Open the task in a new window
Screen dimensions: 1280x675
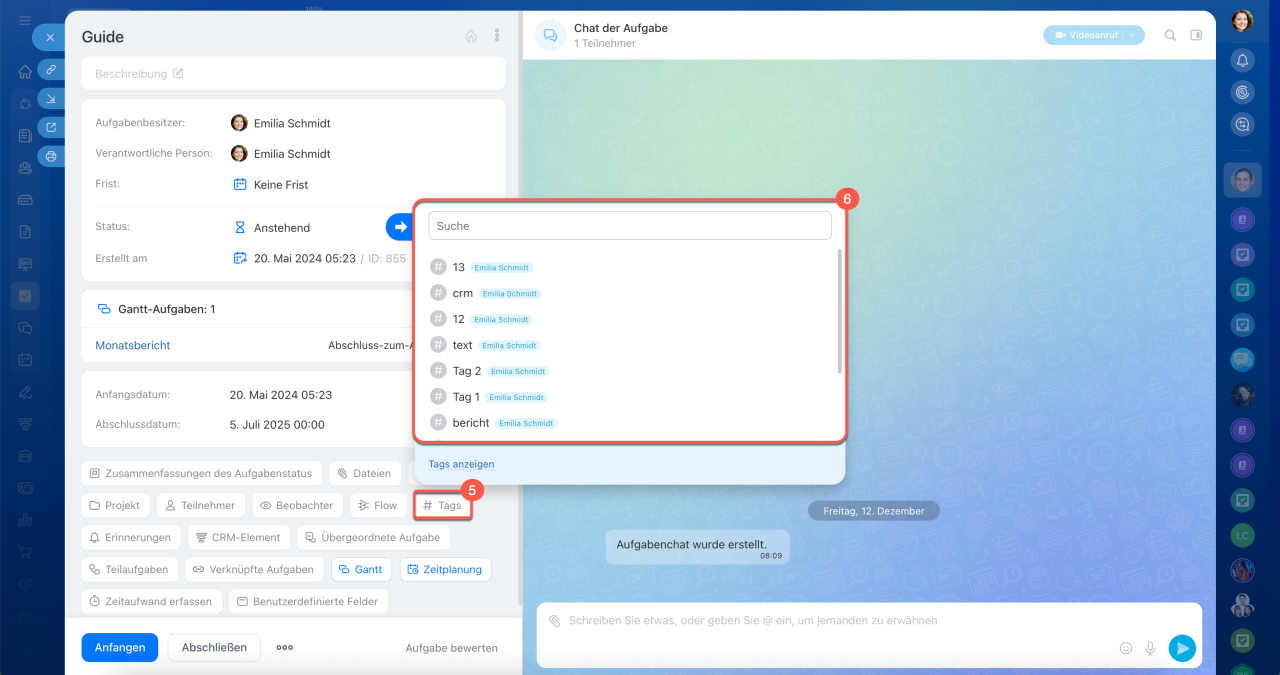point(51,127)
